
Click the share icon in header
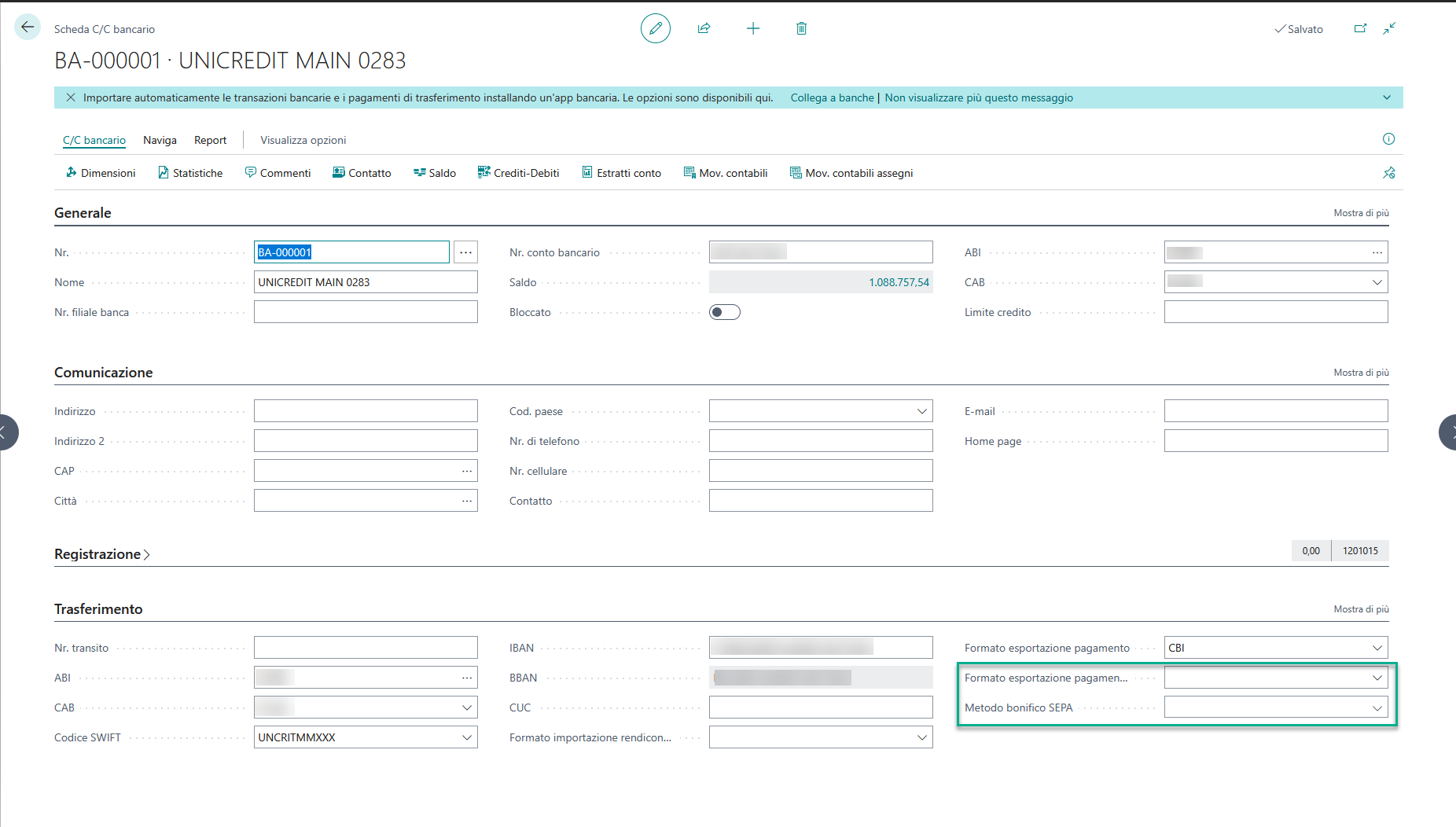(x=704, y=28)
